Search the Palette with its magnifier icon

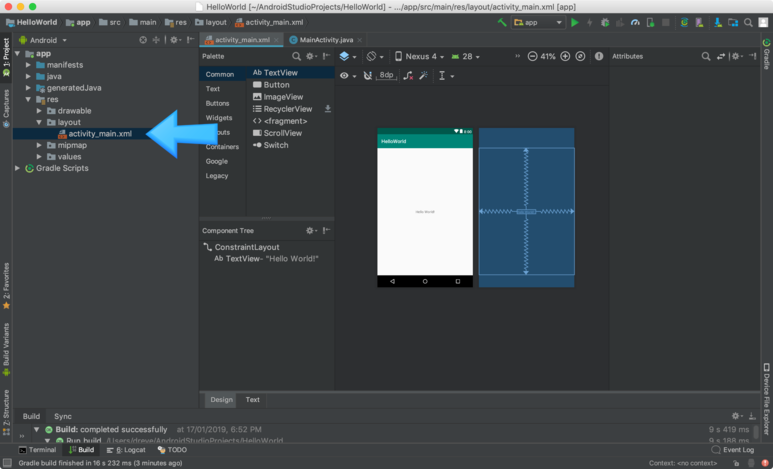[x=296, y=56]
